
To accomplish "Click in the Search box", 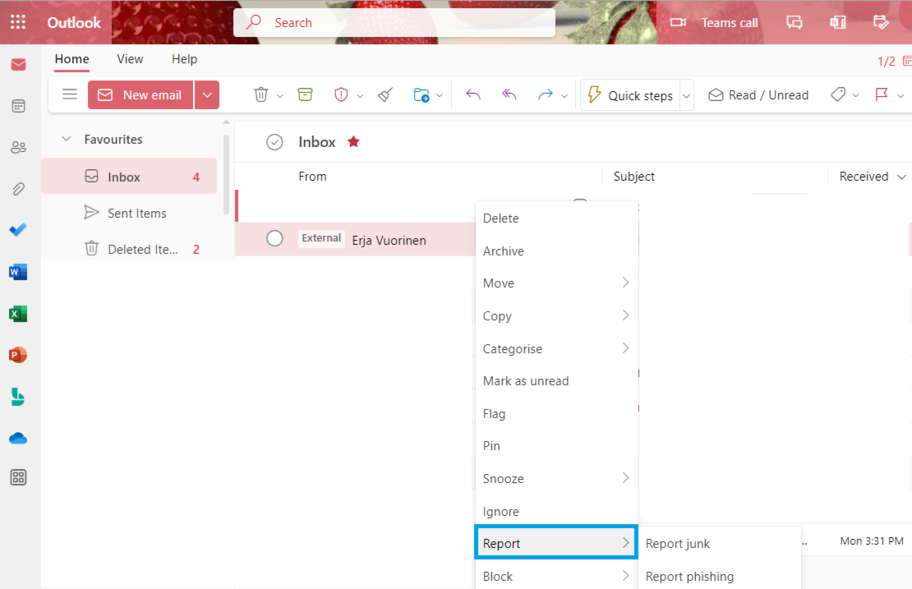I will point(400,22).
